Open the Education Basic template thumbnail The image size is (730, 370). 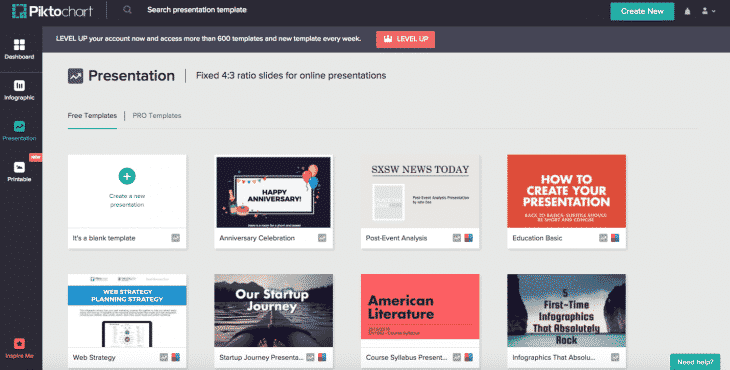[x=567, y=192]
